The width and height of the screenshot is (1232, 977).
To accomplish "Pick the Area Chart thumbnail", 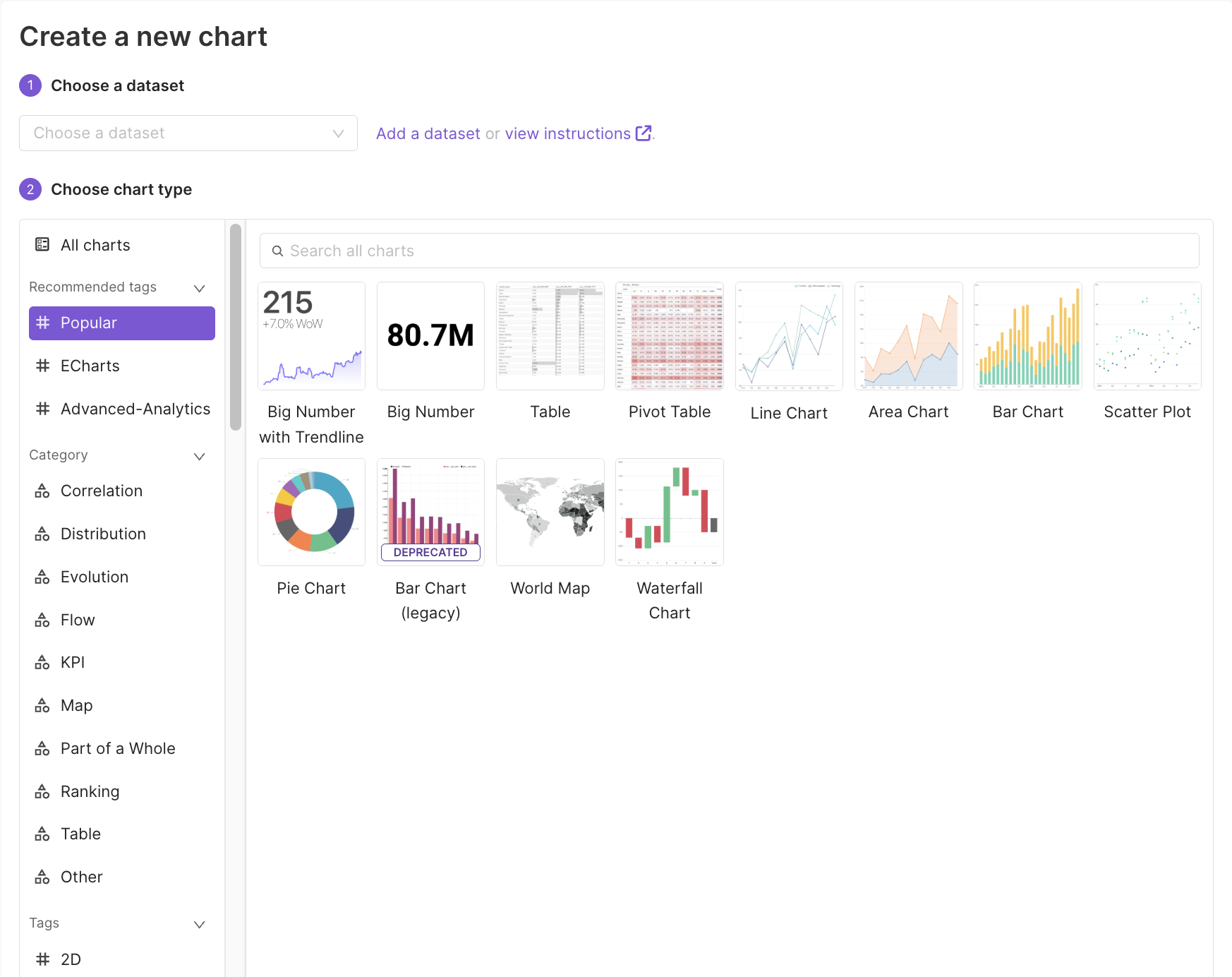I will (x=908, y=336).
